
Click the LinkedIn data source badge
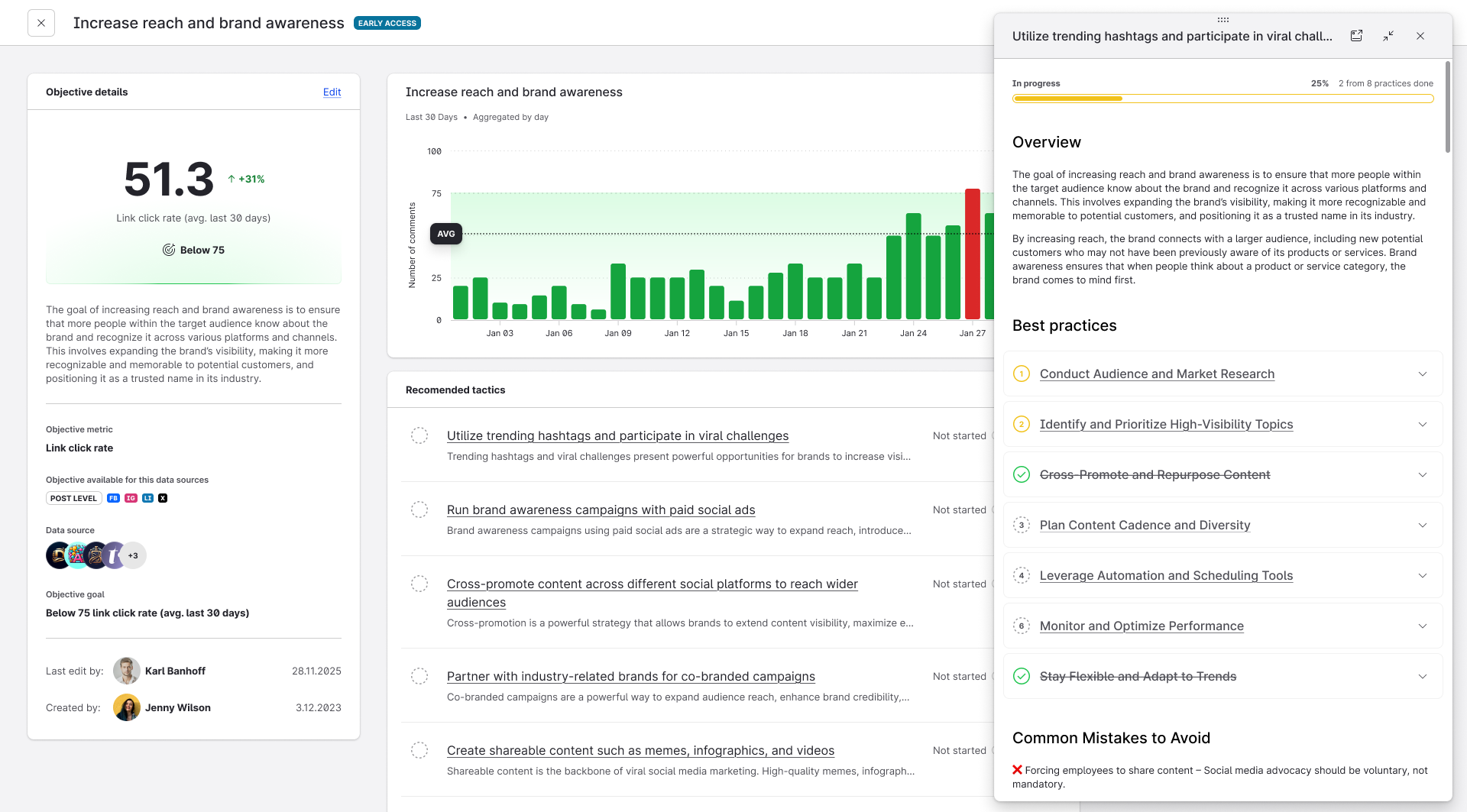tap(147, 498)
